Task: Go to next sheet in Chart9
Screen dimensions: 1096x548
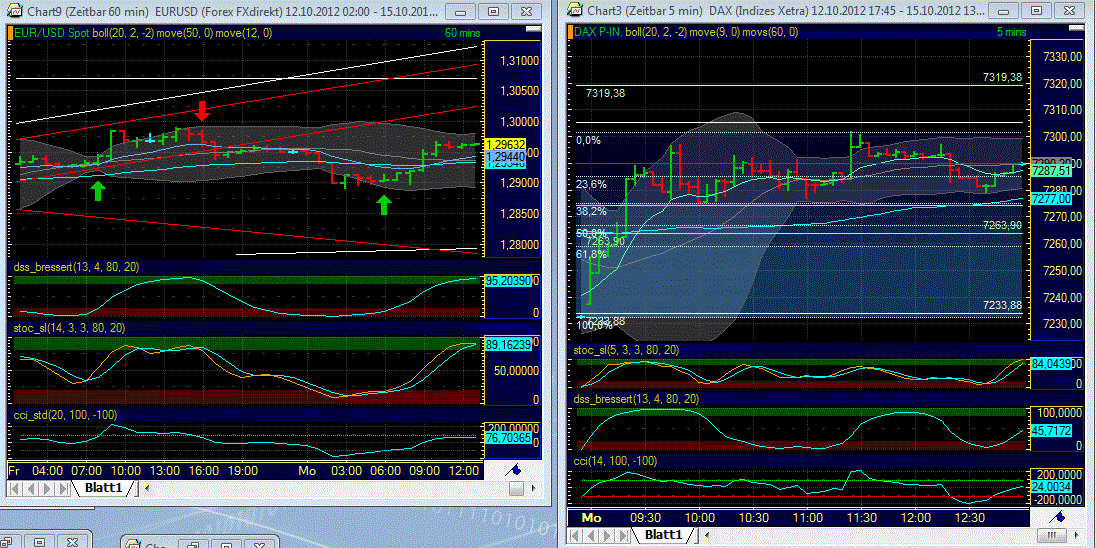Action: click(47, 487)
